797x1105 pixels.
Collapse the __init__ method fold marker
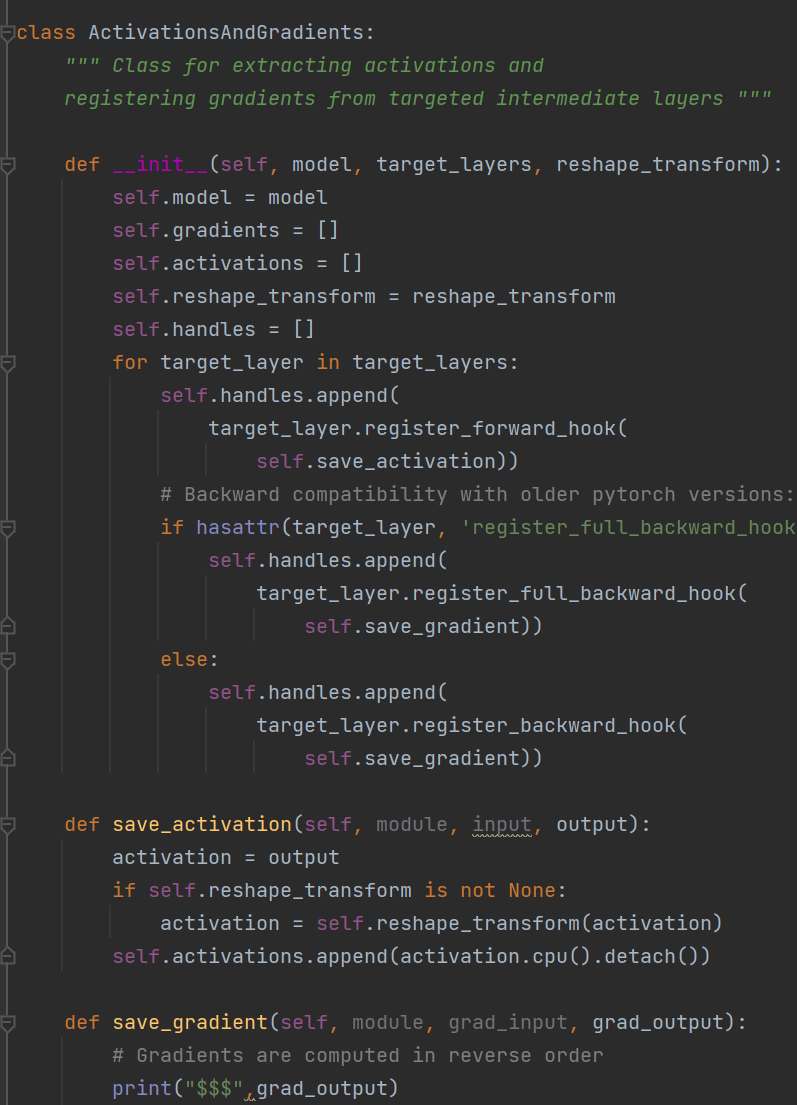point(8,165)
